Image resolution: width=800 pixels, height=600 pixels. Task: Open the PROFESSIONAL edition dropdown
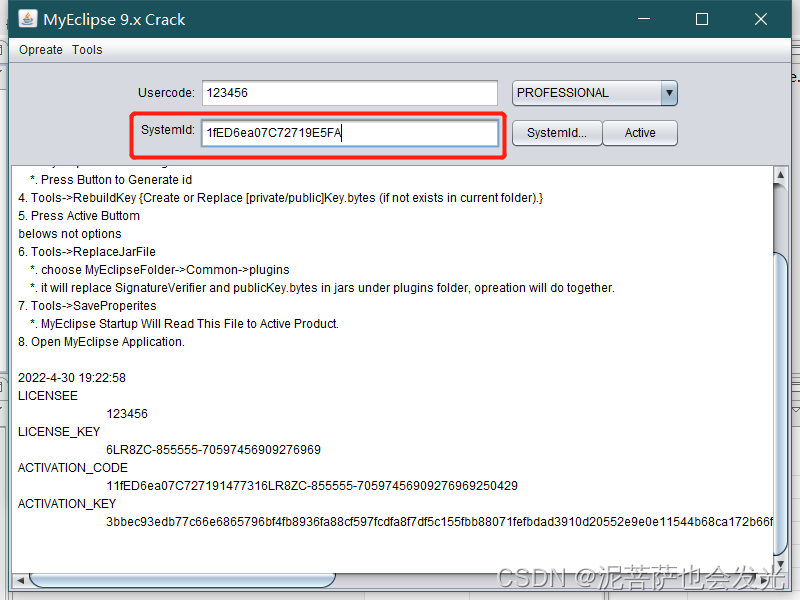point(594,93)
